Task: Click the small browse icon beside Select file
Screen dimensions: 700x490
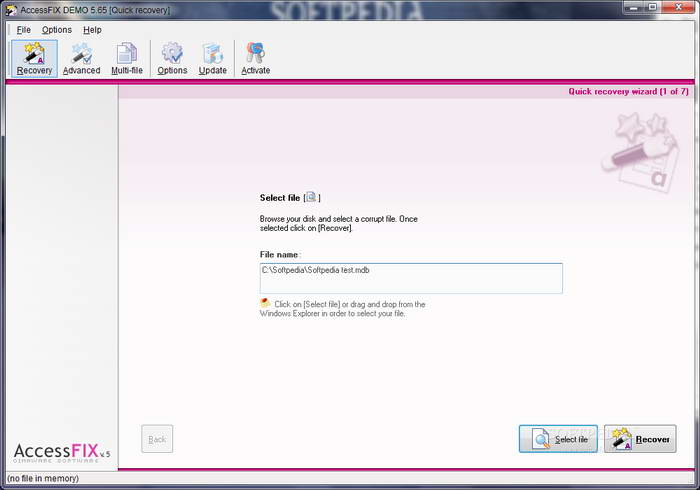Action: tap(311, 197)
